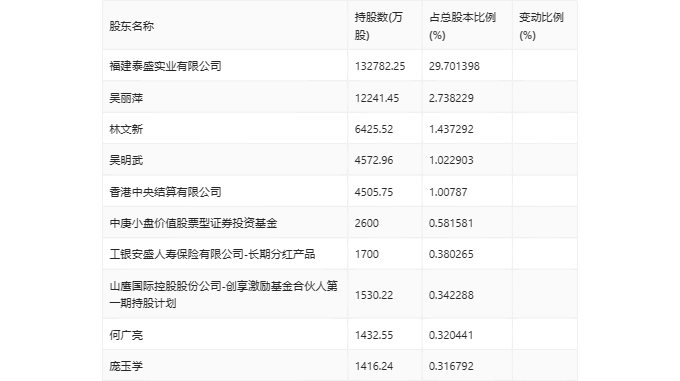Click the value 2600
Screen dimensions: 680x381
pyautogui.click(x=366, y=223)
